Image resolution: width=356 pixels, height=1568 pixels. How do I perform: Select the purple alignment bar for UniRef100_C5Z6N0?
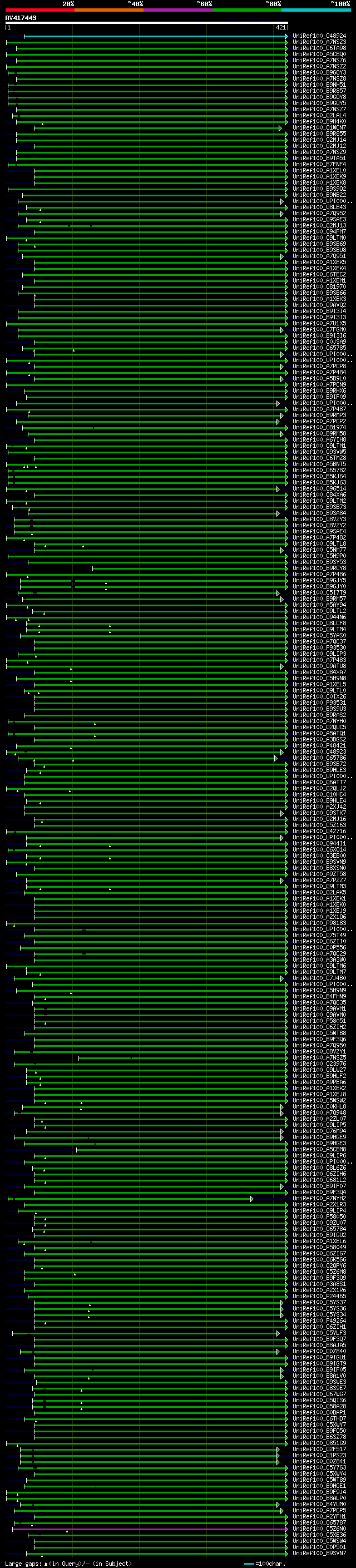tap(150, 1529)
